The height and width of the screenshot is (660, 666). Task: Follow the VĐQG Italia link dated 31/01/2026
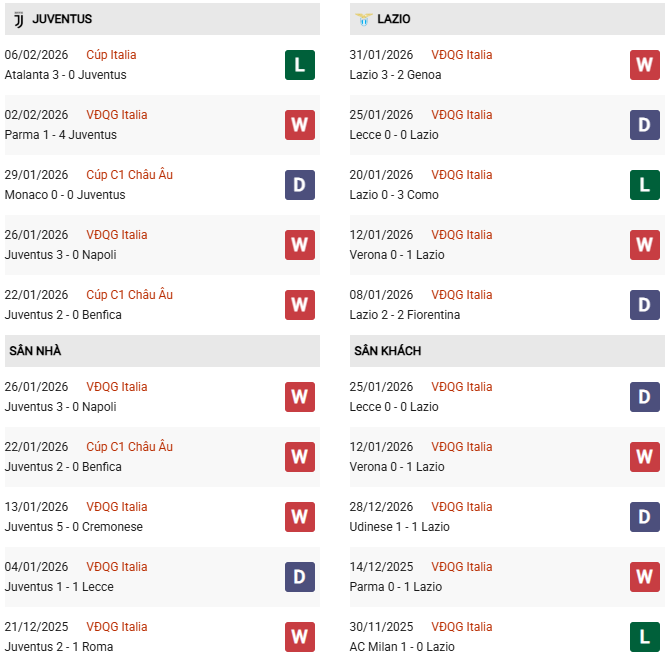(x=461, y=55)
